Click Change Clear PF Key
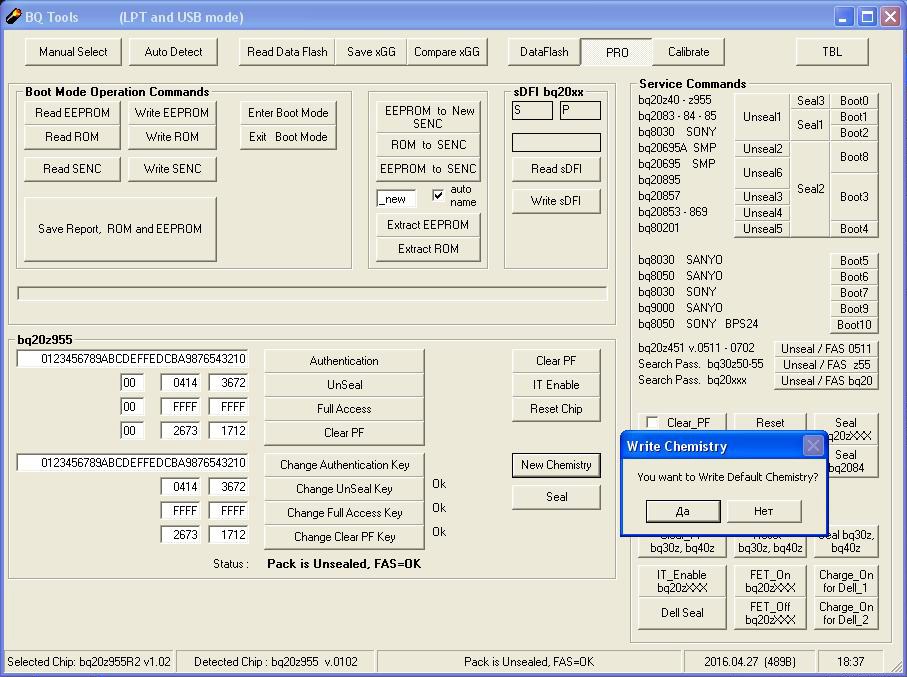 [x=344, y=537]
